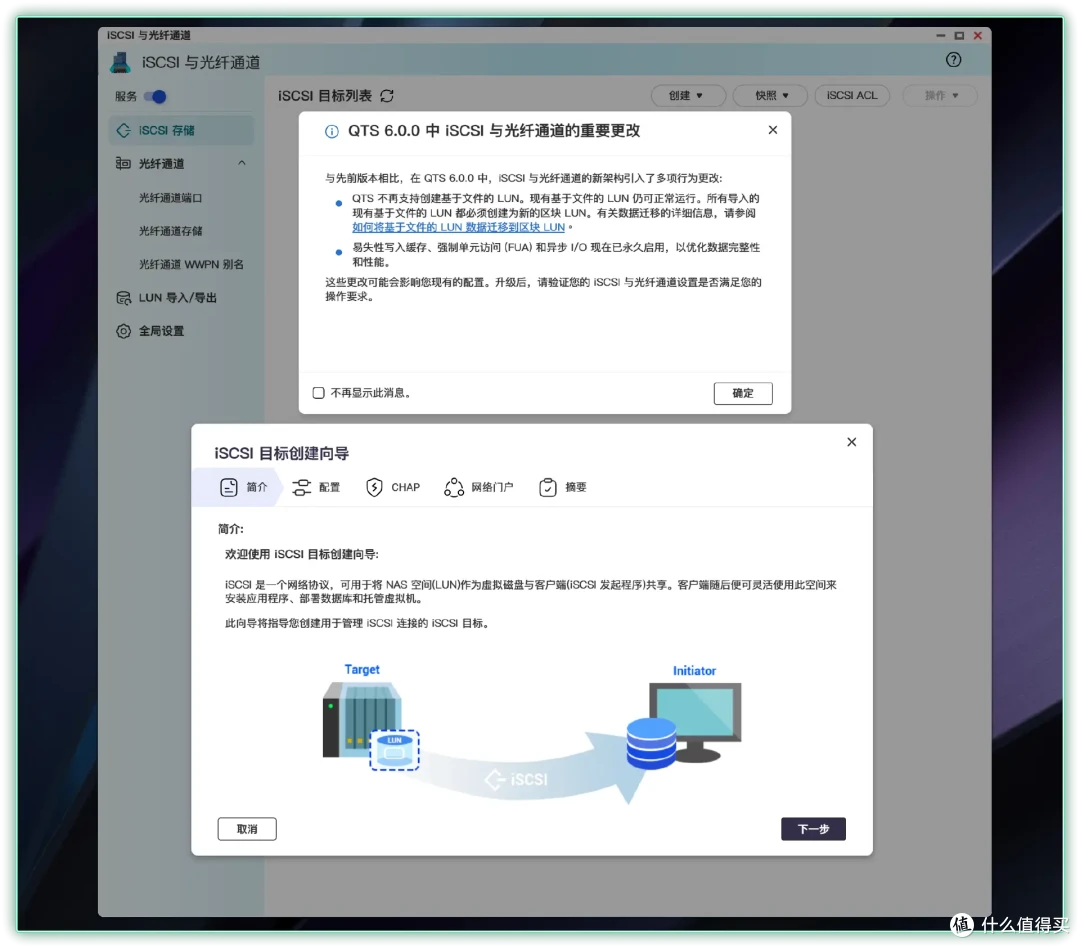This screenshot has height=948, width=1080.
Task: Click the 光纤通道 sidebar icon
Action: tap(123, 163)
